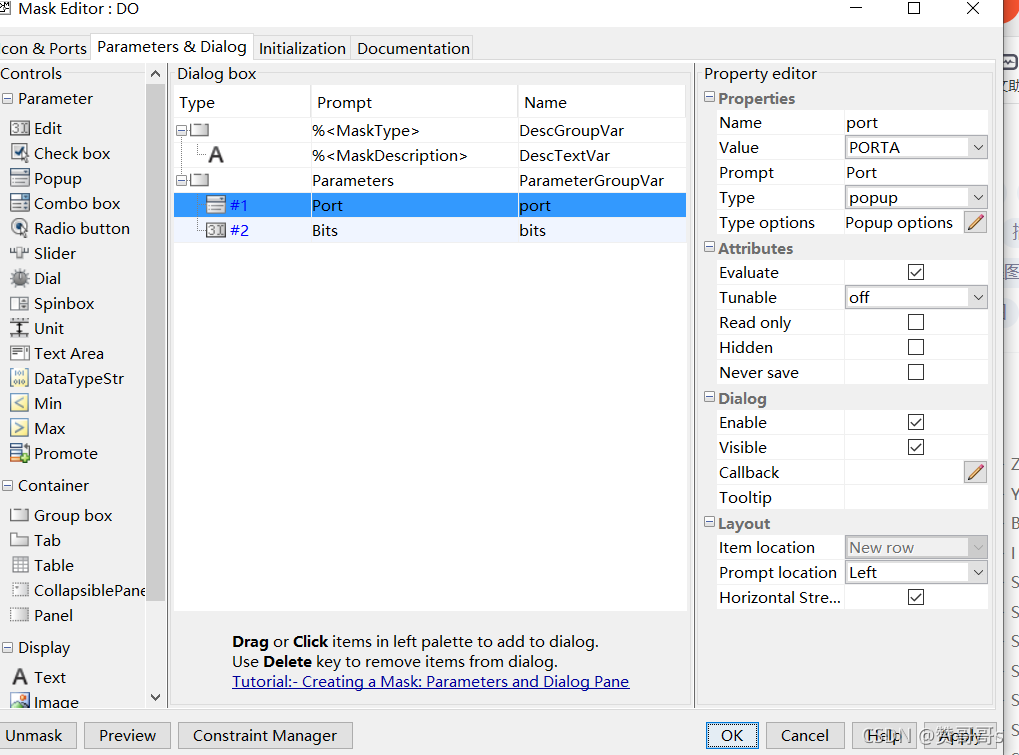Add a Min control
The width and height of the screenshot is (1019, 755).
[36, 403]
